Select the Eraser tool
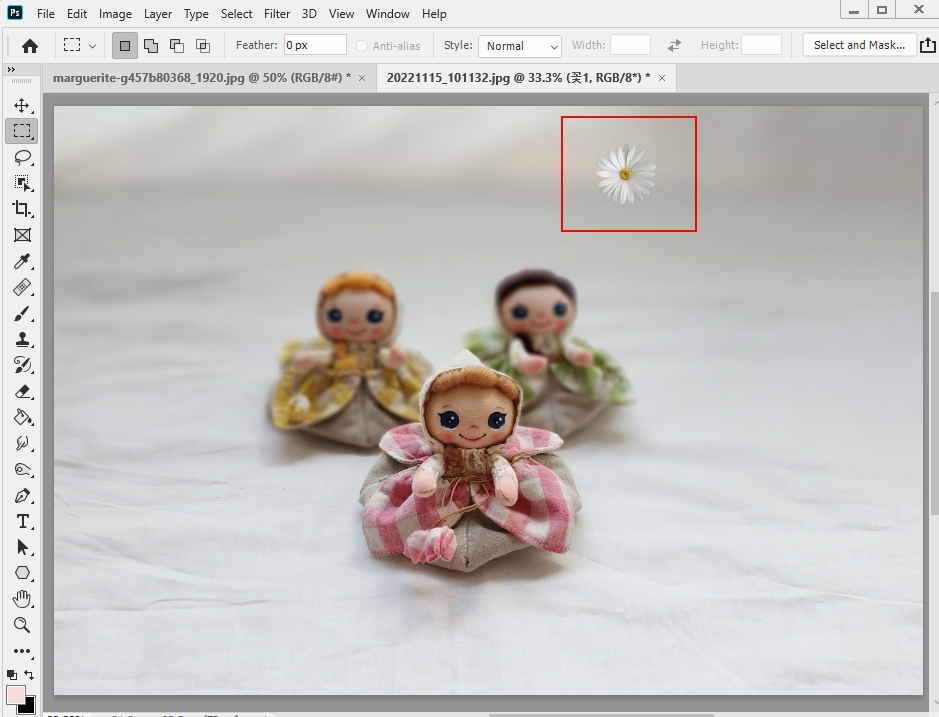Image resolution: width=939 pixels, height=717 pixels. click(x=22, y=392)
